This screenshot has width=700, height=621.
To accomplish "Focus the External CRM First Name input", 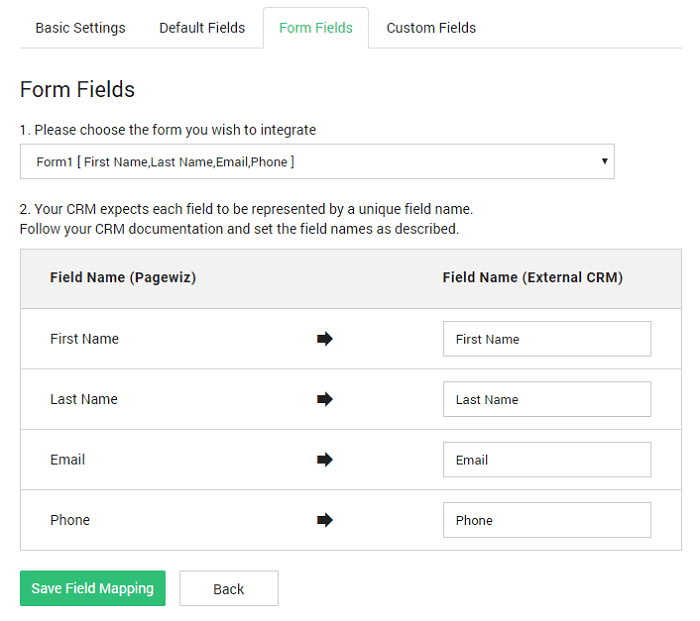I will click(546, 339).
